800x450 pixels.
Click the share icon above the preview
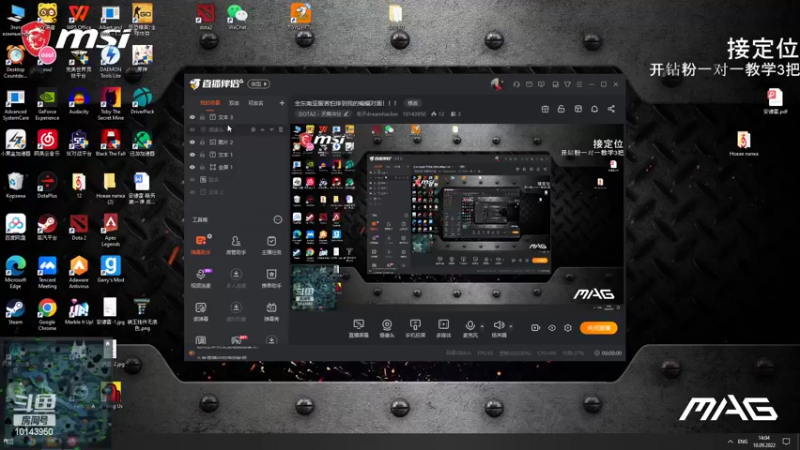point(611,109)
